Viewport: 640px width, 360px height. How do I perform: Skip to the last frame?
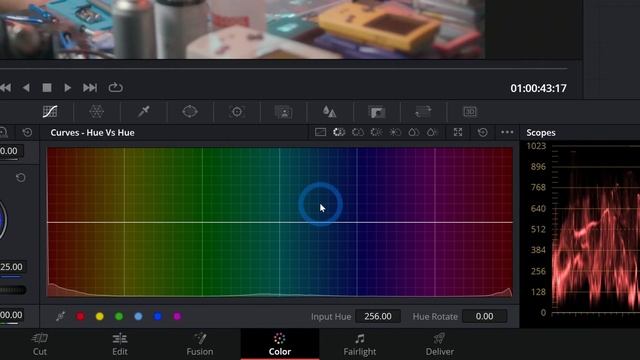(x=90, y=87)
